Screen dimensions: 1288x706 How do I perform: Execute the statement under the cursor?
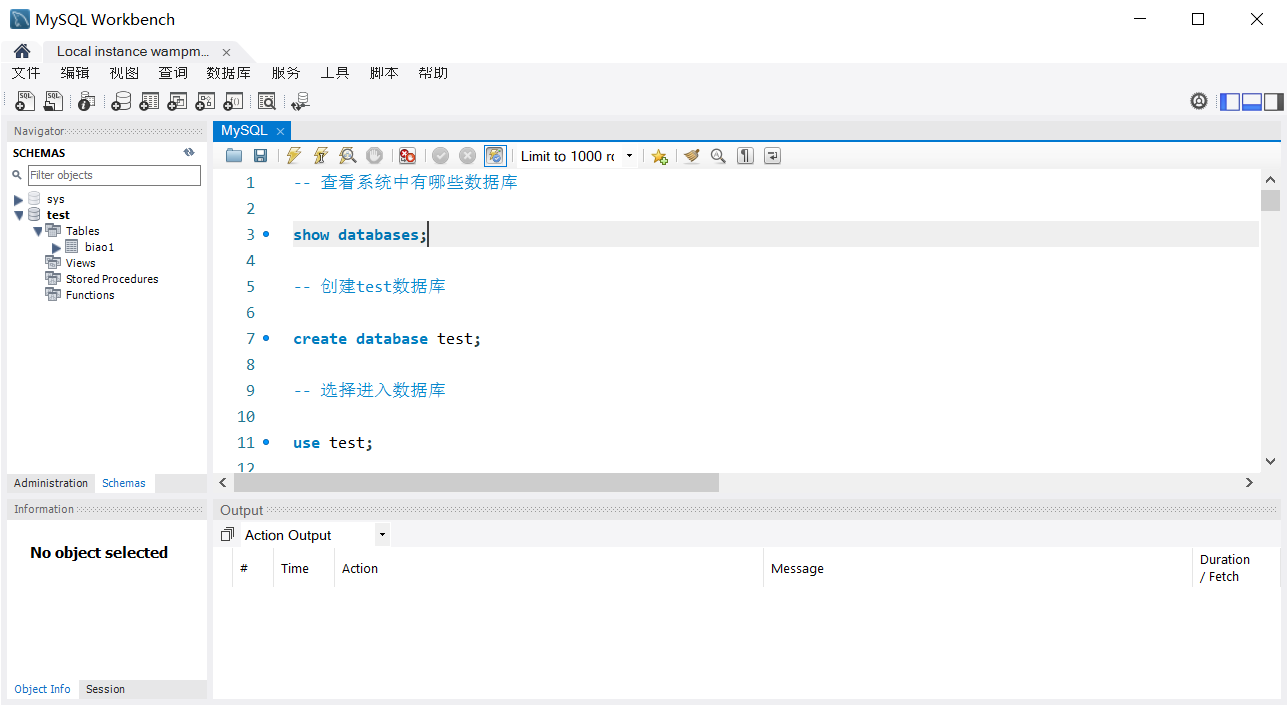tap(321, 156)
